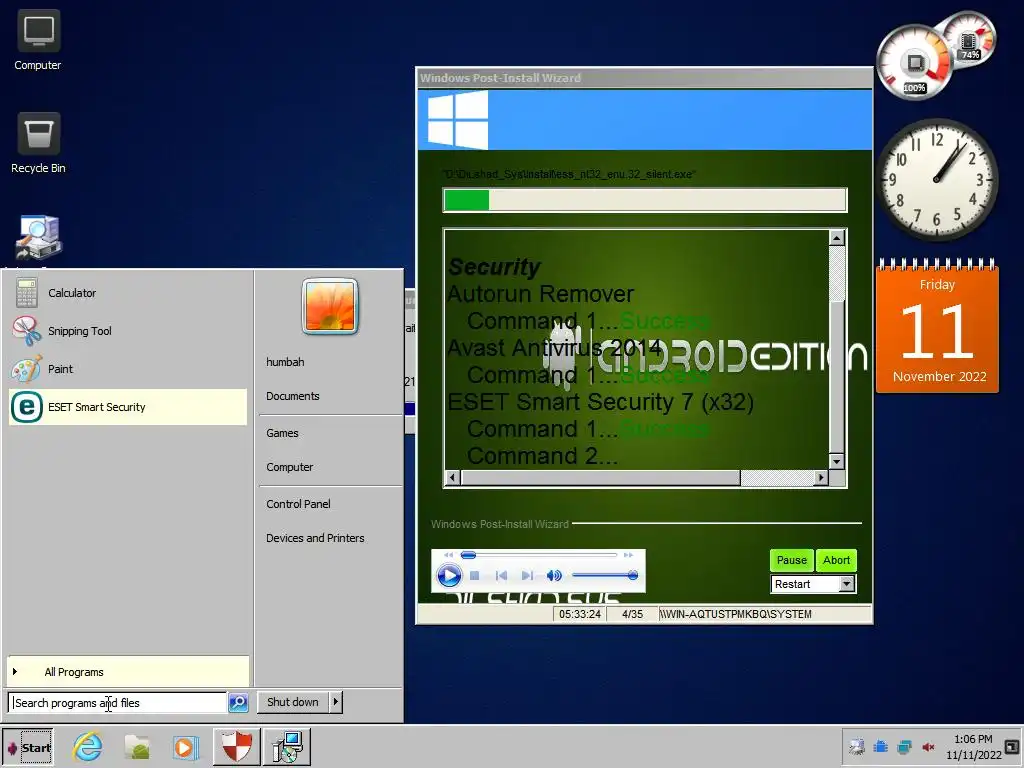Open the Computer desktop icon
1024x768 pixels.
click(38, 40)
